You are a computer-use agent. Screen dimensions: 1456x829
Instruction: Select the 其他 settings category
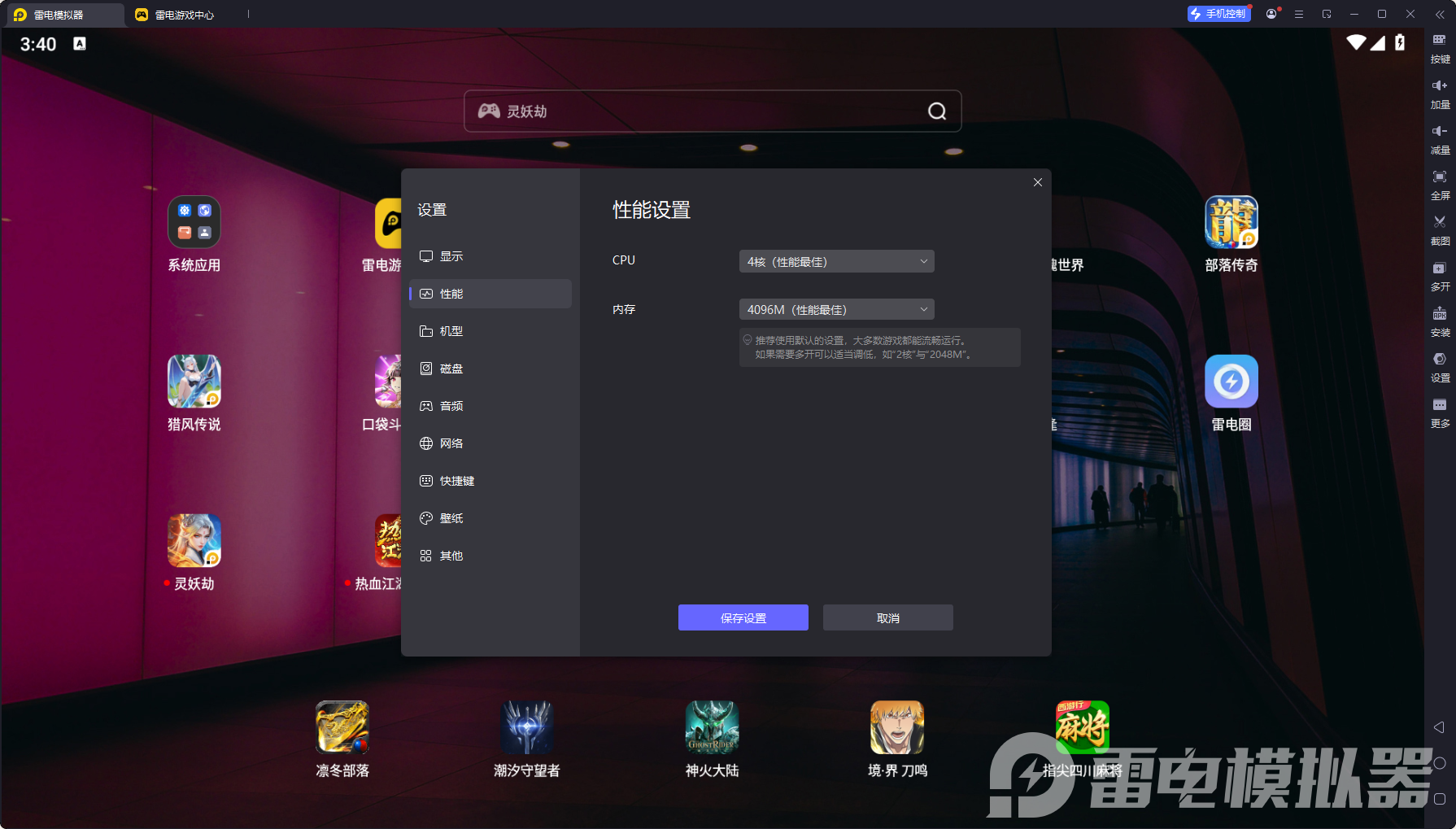pyautogui.click(x=490, y=556)
